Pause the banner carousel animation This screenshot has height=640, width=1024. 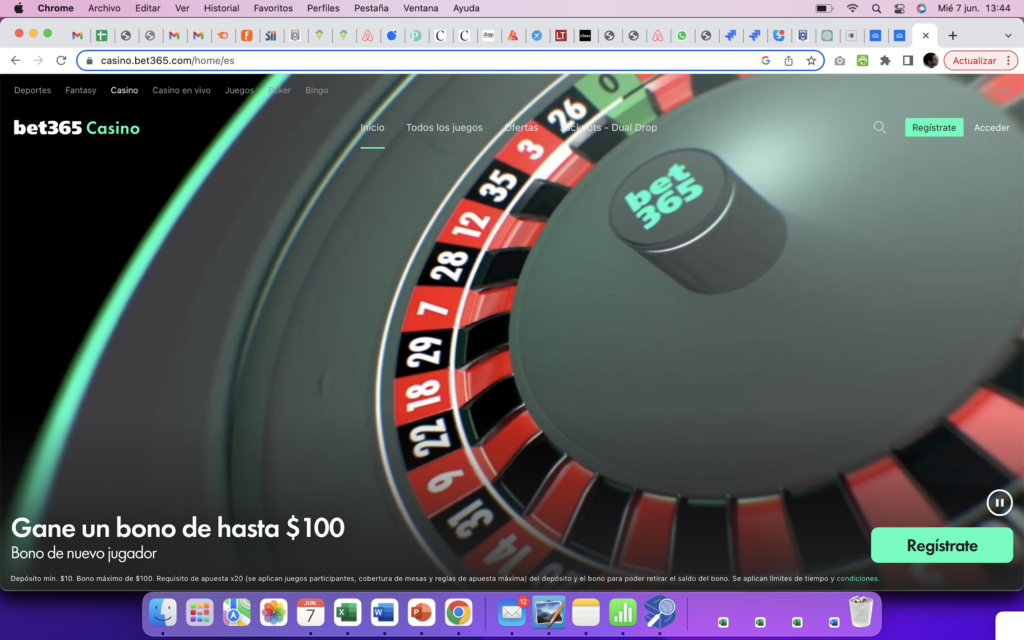999,502
